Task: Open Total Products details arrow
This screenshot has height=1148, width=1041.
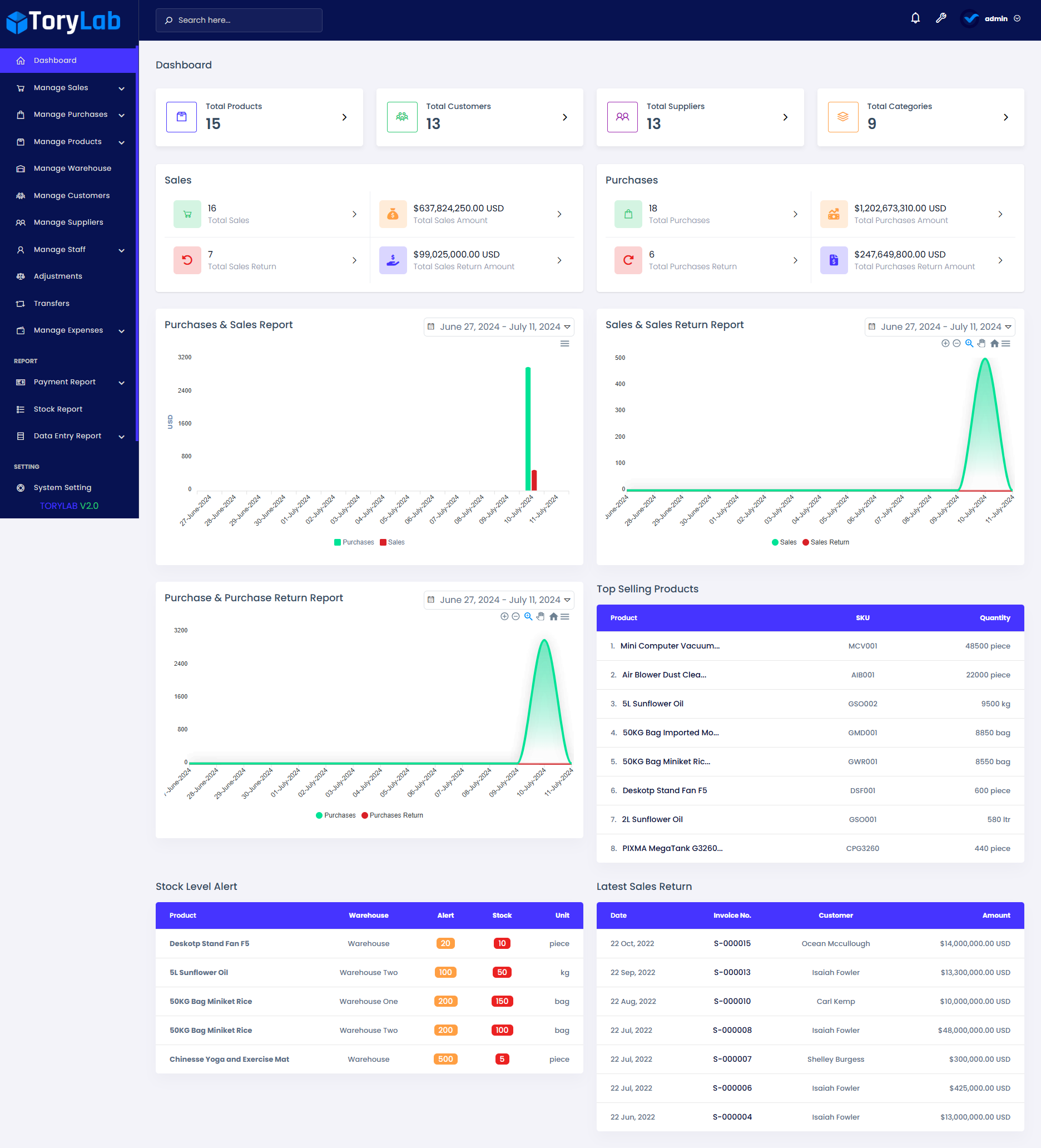Action: click(x=344, y=117)
